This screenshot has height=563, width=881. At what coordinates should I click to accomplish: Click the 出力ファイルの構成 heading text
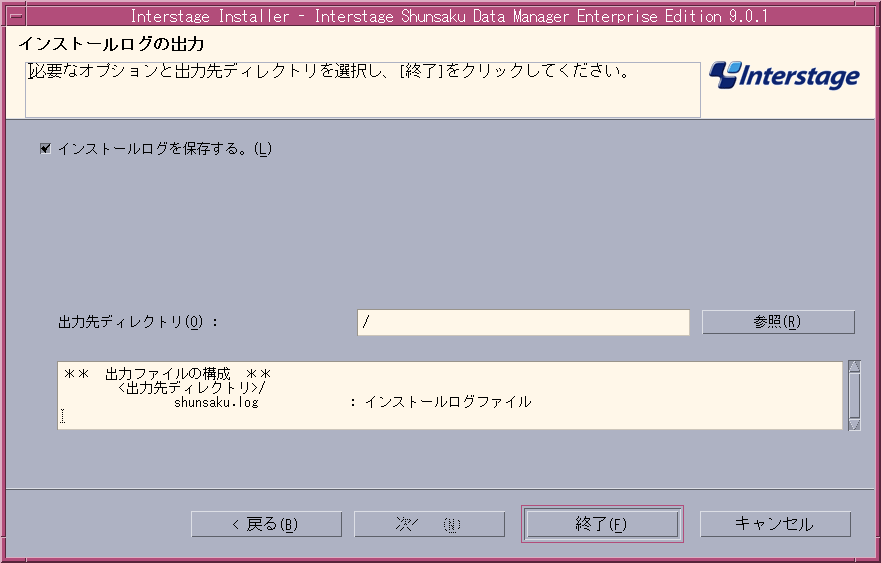pyautogui.click(x=167, y=374)
